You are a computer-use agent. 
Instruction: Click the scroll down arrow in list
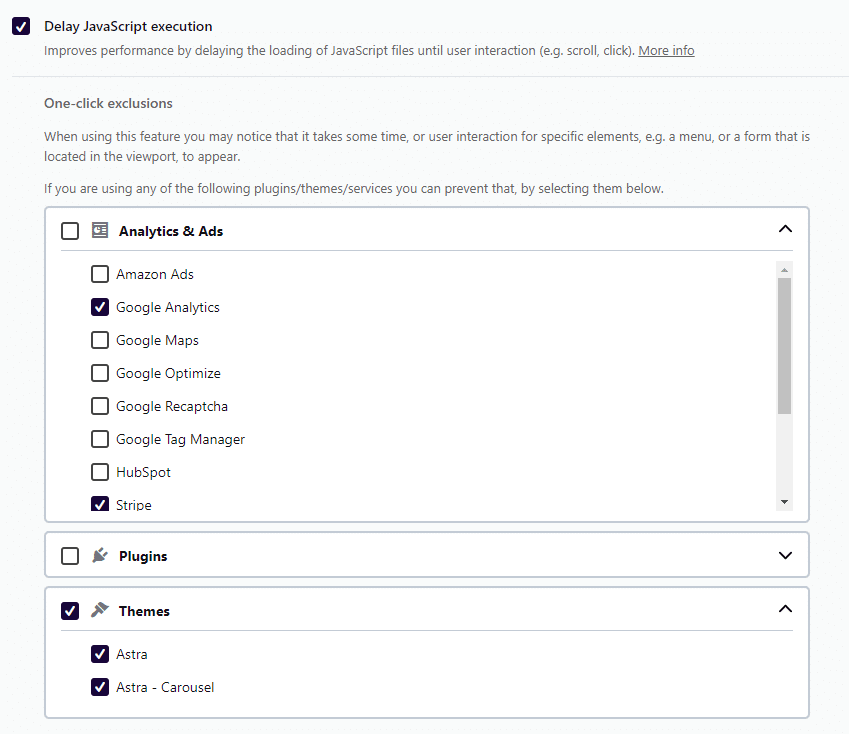pos(784,501)
